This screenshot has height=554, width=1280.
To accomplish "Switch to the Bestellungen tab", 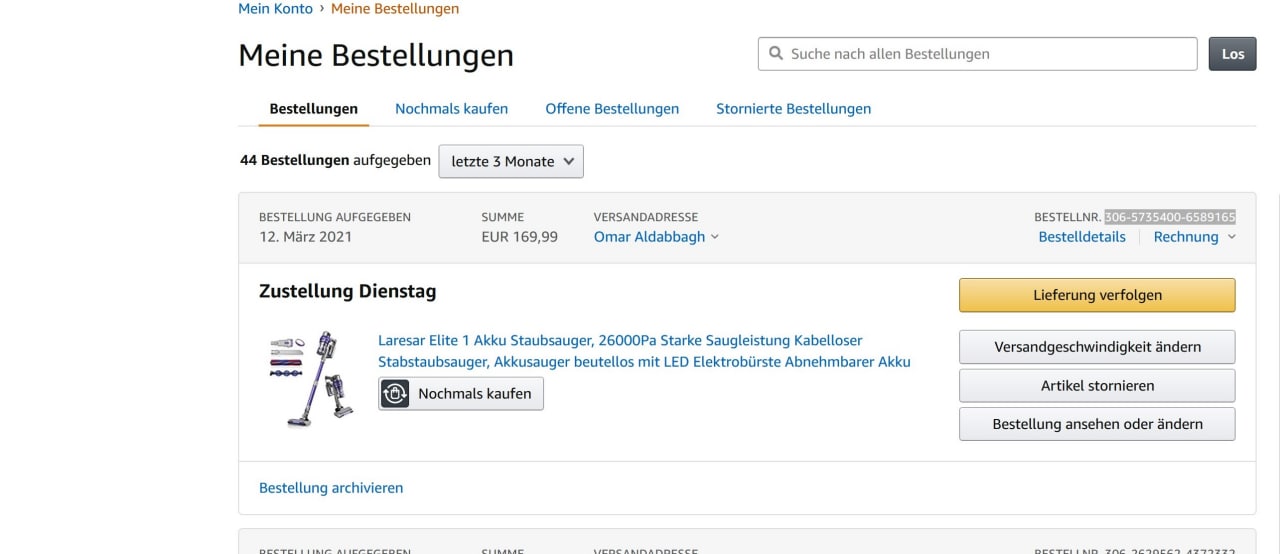I will tap(313, 109).
